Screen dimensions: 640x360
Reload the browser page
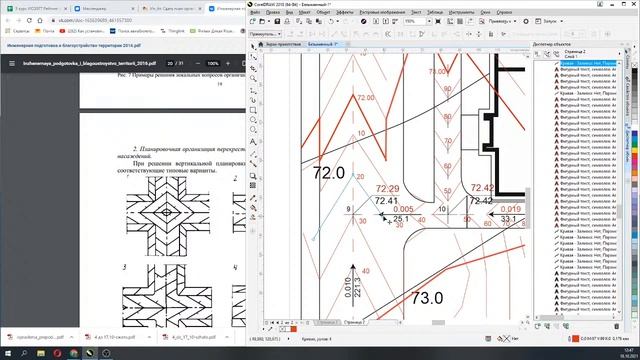(29, 20)
